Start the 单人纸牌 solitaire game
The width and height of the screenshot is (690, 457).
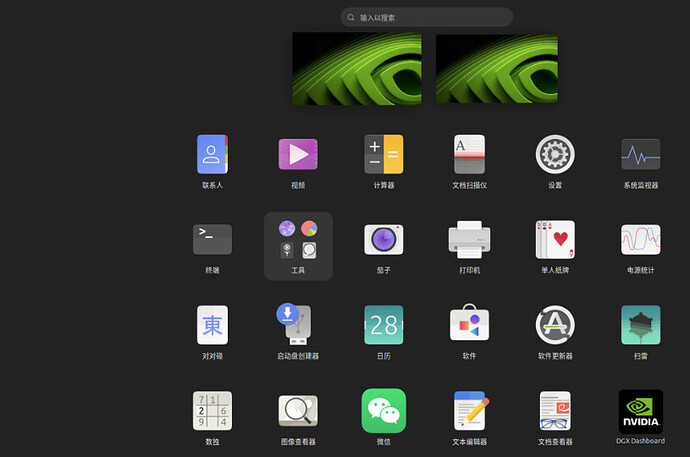(555, 240)
